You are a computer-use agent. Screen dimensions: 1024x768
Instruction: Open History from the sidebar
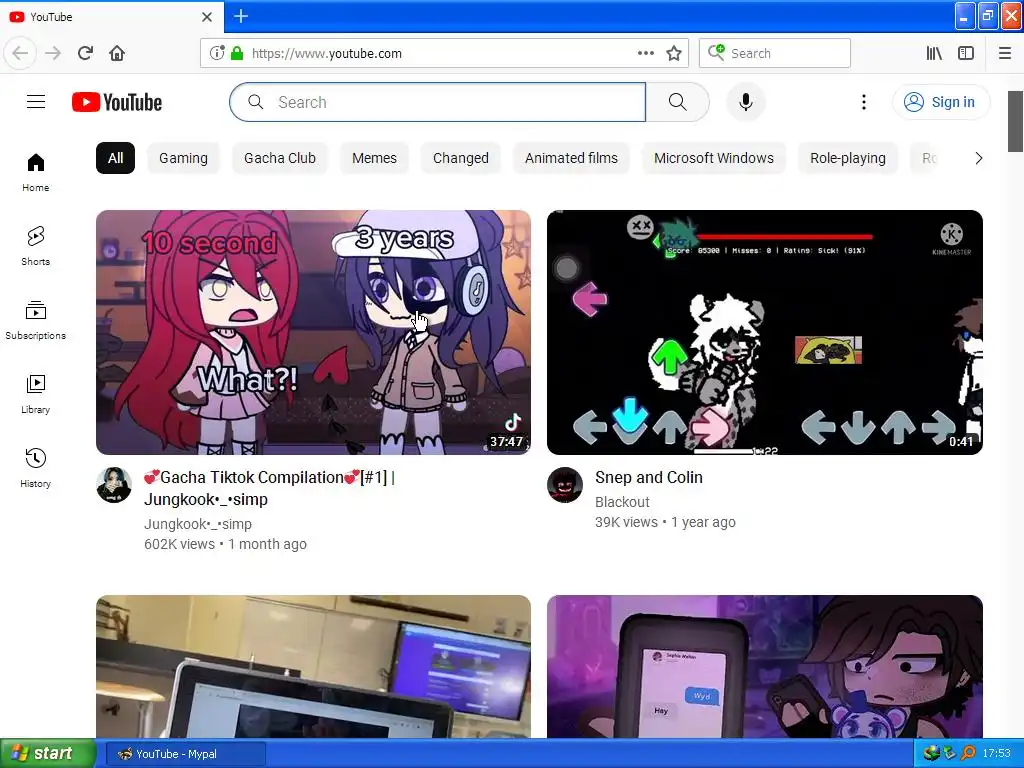(x=35, y=468)
